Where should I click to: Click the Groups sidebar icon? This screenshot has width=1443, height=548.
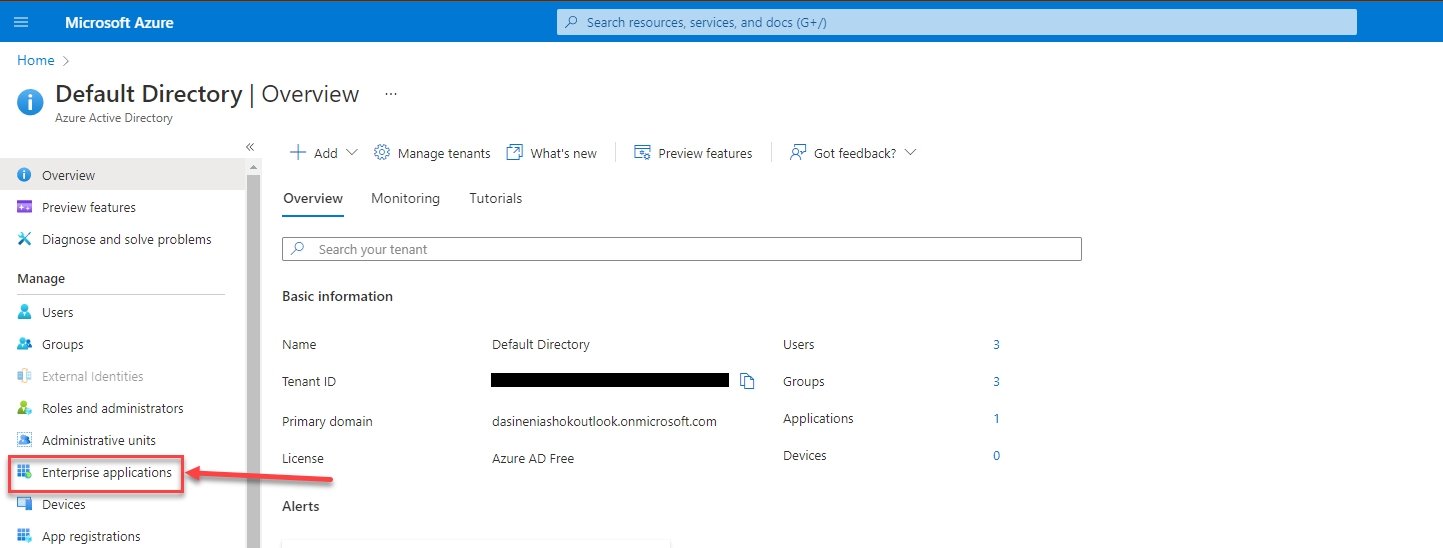(x=25, y=344)
